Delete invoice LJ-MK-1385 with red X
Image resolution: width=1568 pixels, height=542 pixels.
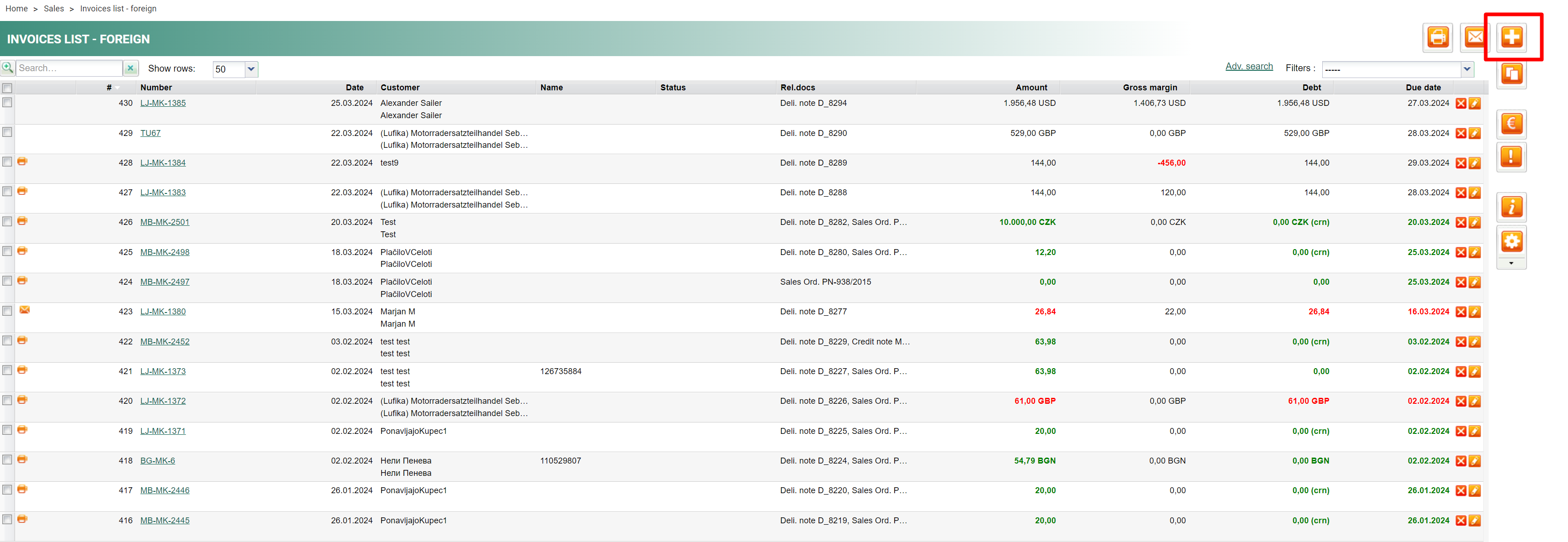[1460, 104]
